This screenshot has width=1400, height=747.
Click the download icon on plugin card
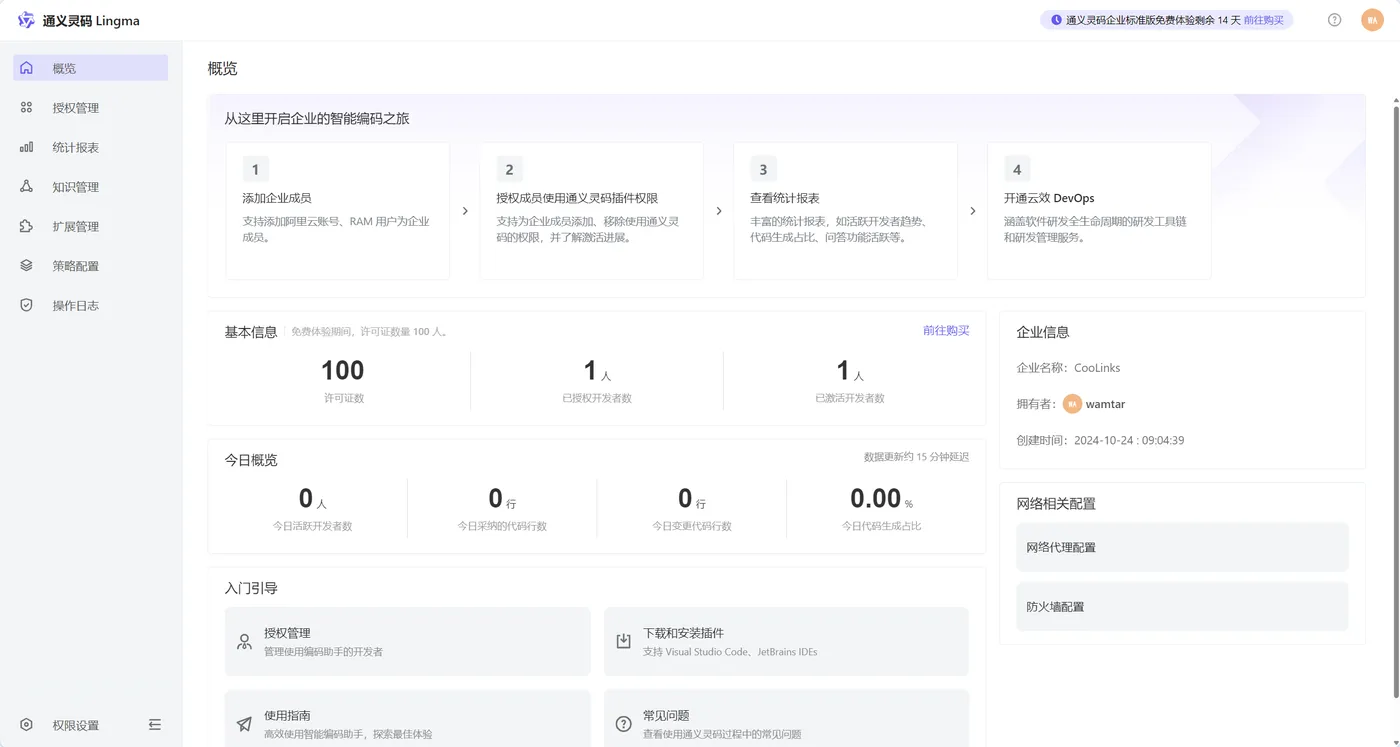point(623,642)
